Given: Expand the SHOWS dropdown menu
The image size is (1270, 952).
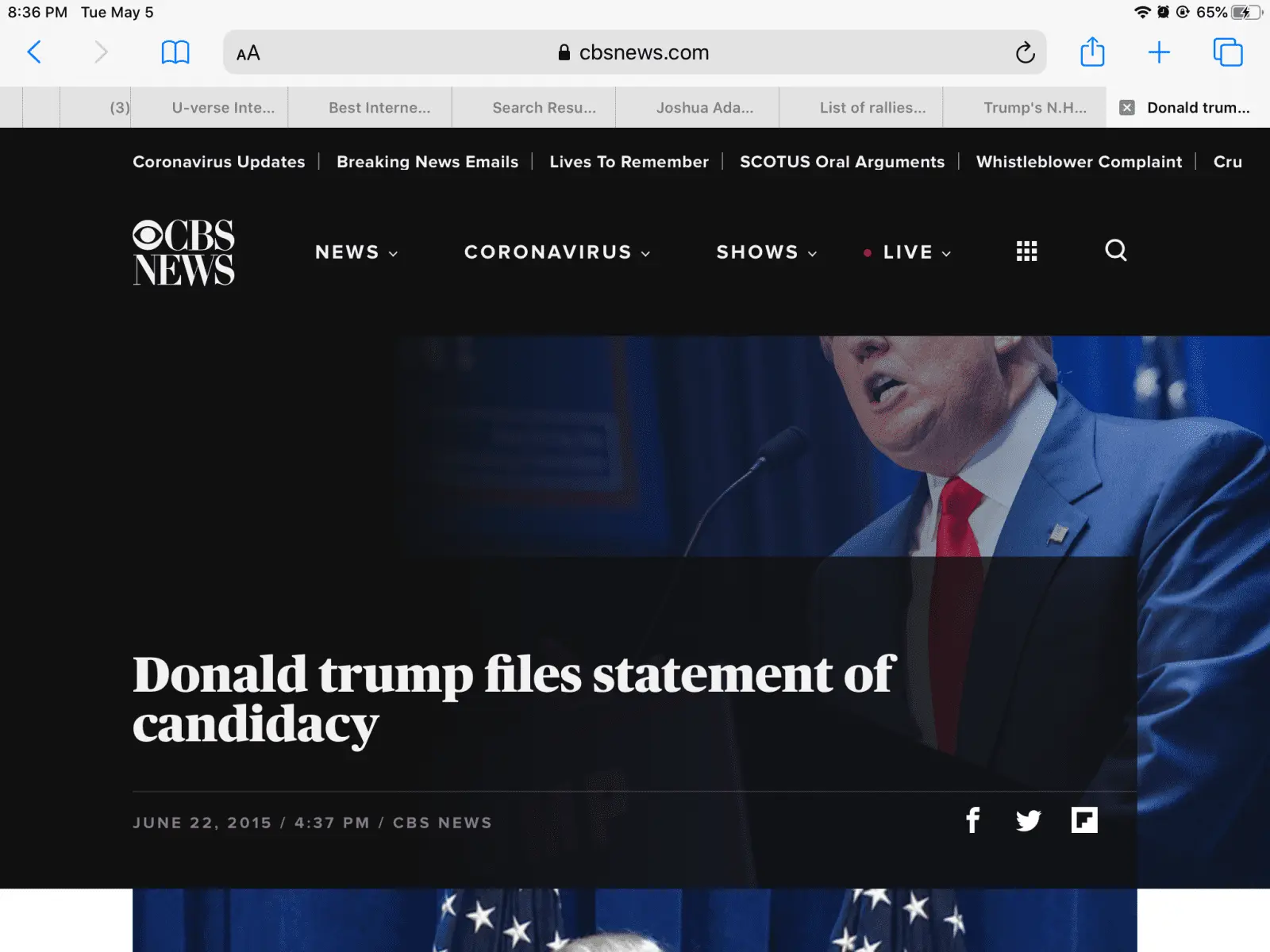Looking at the screenshot, I should click(767, 252).
